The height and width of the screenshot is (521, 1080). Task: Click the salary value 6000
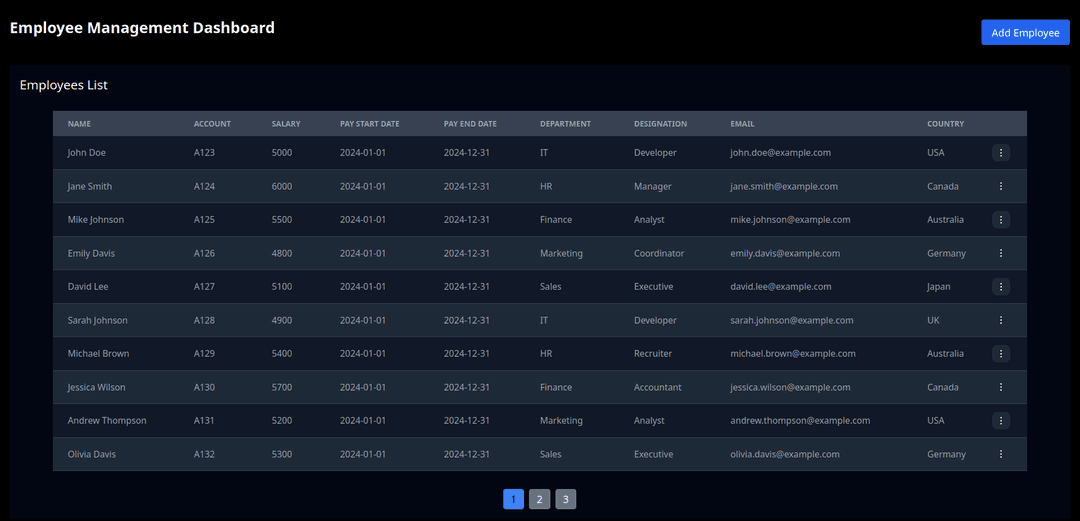point(282,186)
